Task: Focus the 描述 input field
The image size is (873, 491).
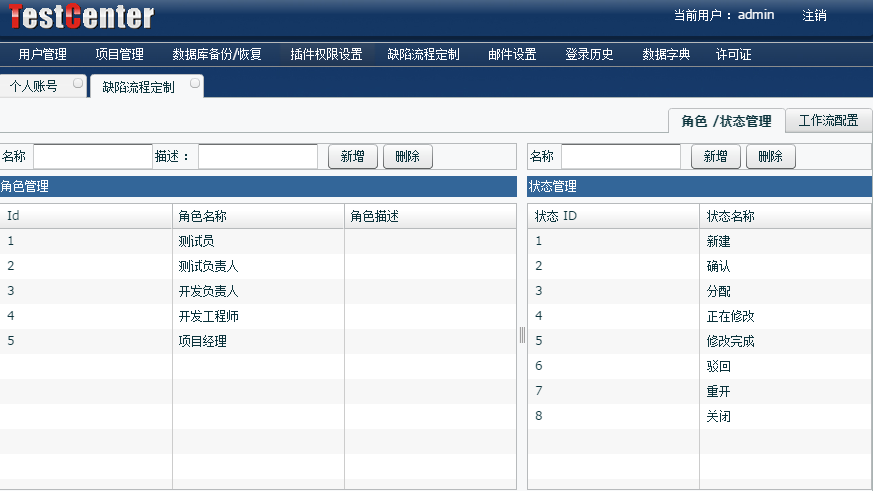Action: tap(257, 156)
